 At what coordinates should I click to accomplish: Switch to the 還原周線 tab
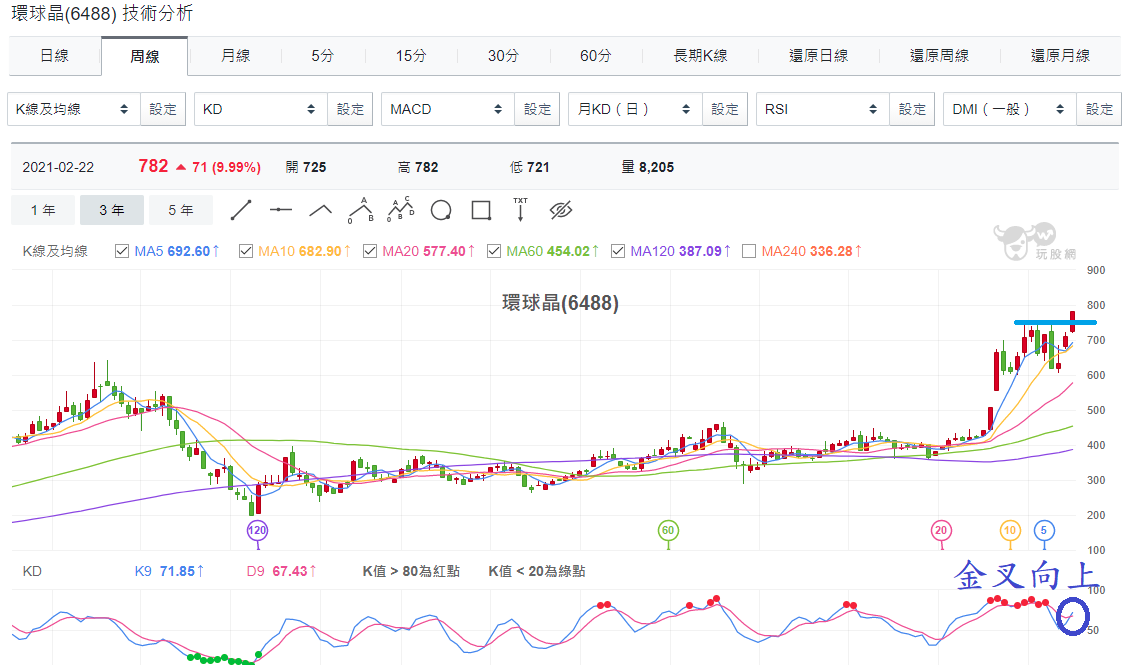coord(939,56)
